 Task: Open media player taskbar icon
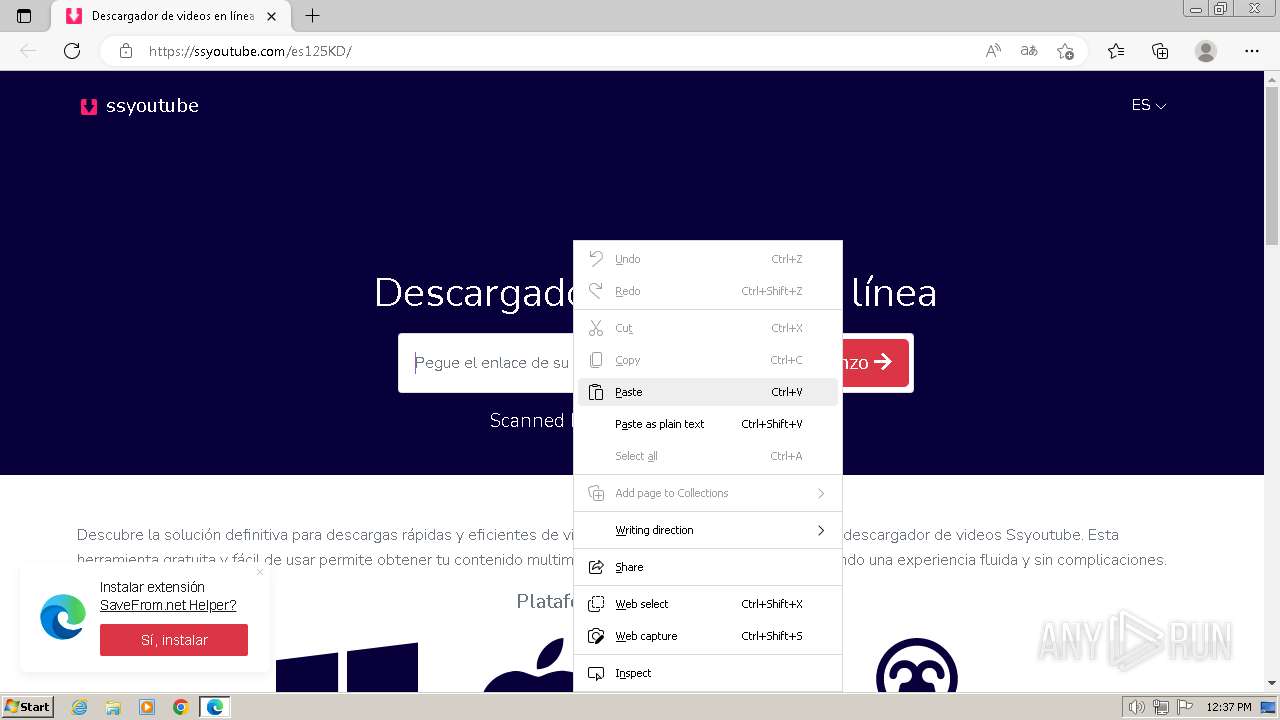[147, 707]
